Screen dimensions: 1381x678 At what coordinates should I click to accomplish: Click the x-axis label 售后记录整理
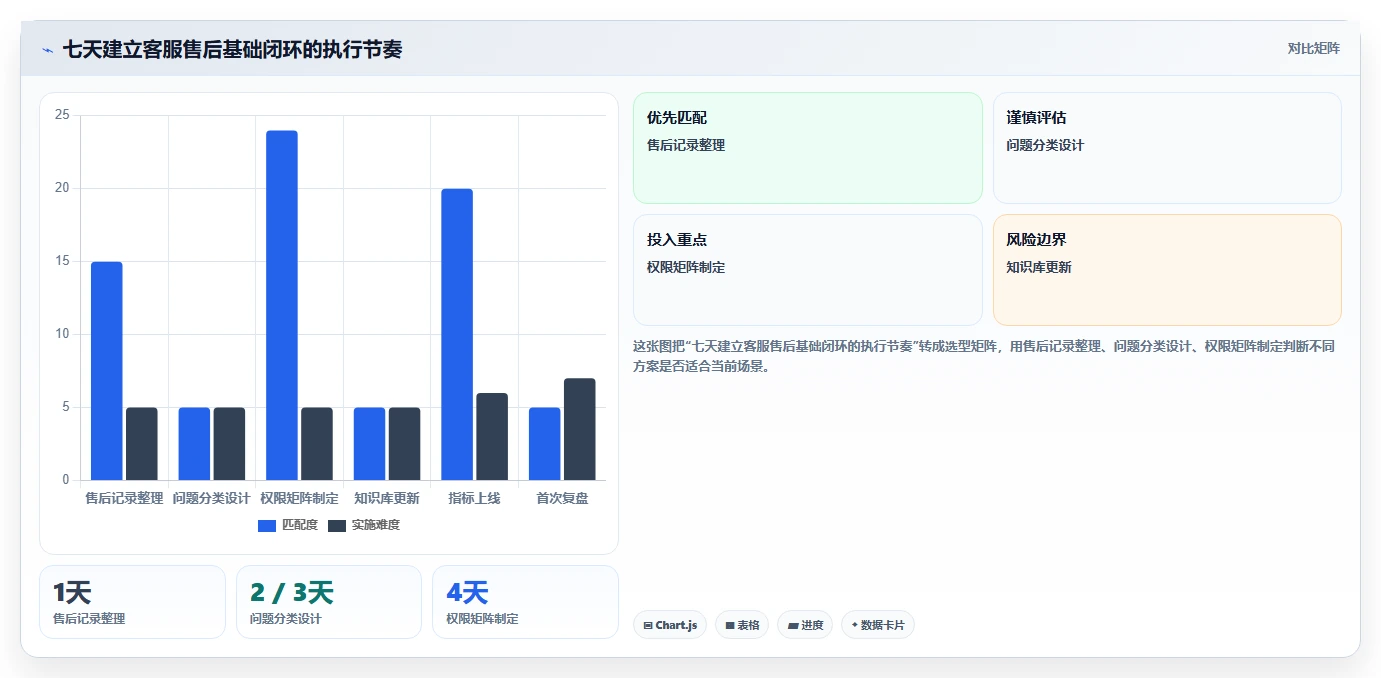coord(124,498)
